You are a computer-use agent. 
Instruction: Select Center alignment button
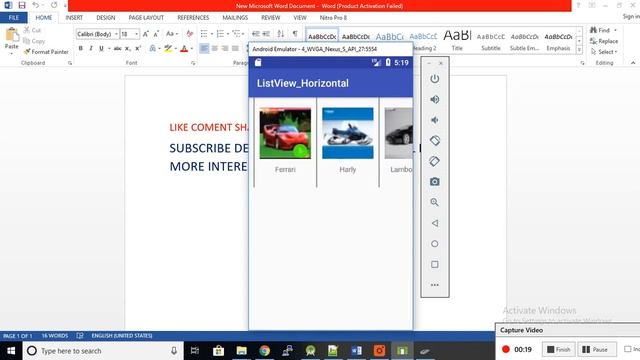(215, 49)
